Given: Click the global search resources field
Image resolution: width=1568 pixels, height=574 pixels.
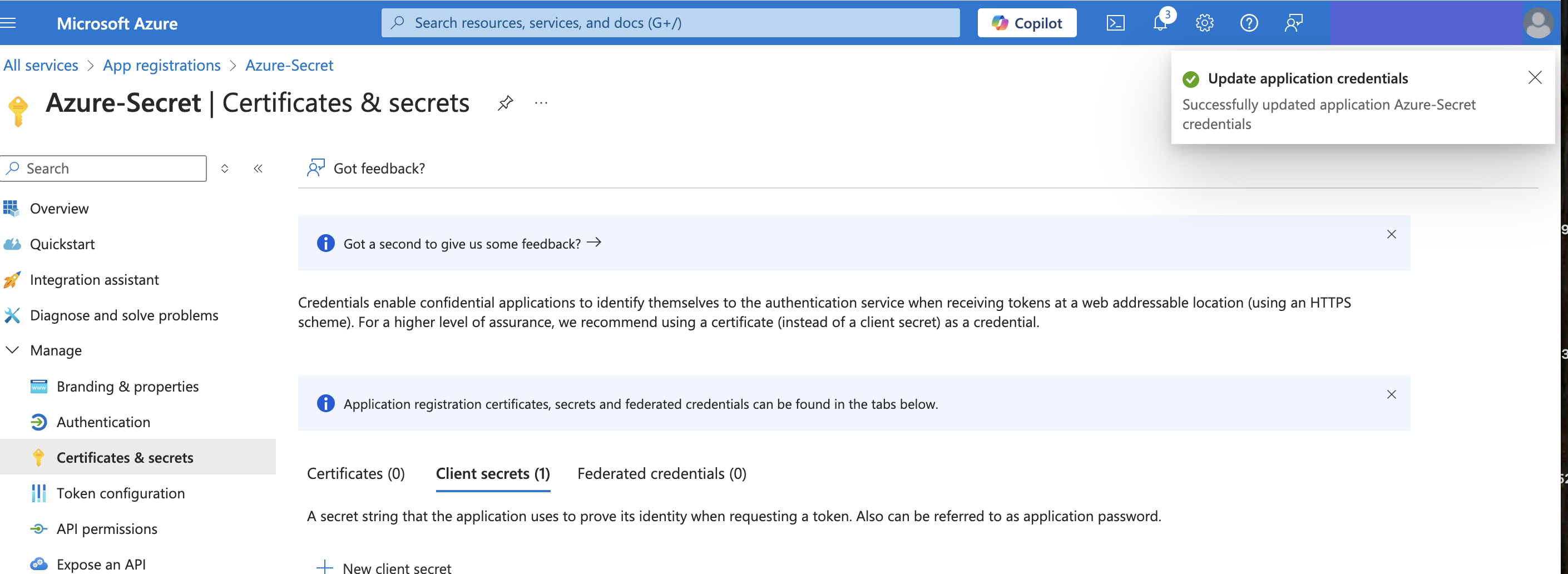Looking at the screenshot, I should coord(670,23).
